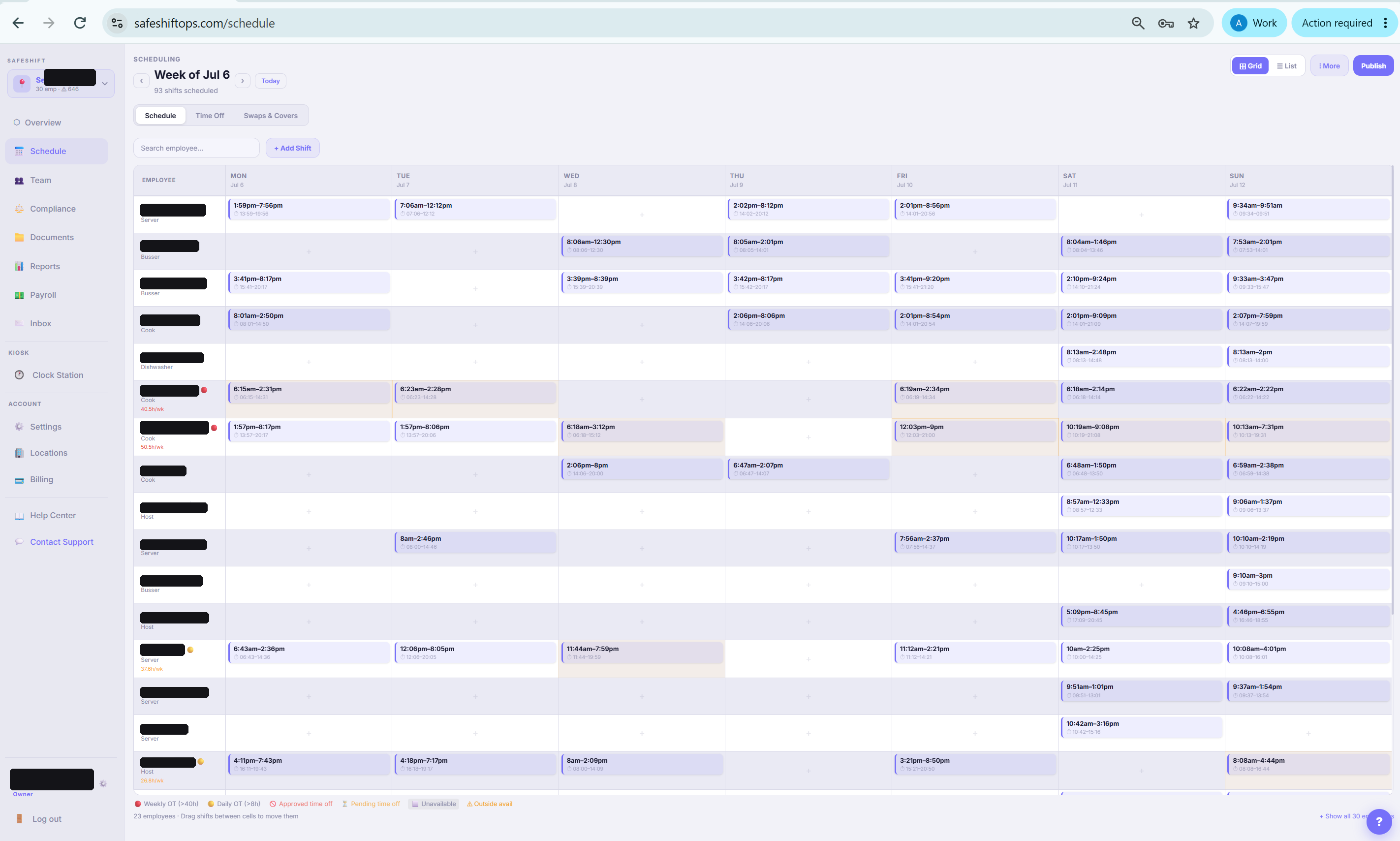Screen dimensions: 1400x841
Task: Focus the Search employee field
Action: 197,148
